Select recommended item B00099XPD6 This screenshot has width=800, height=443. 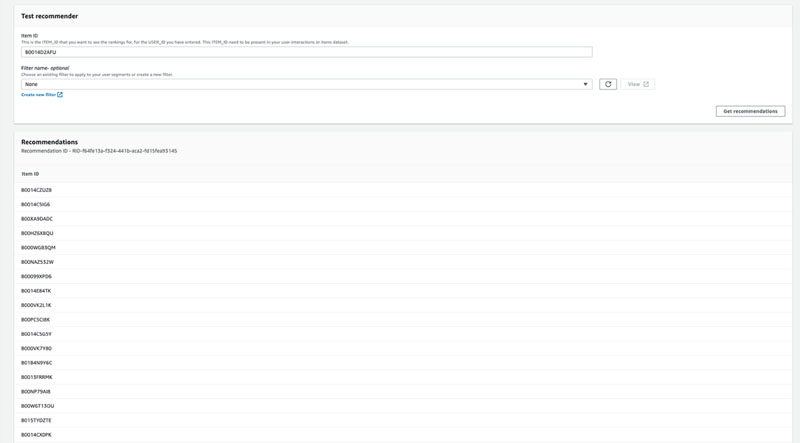coord(36,276)
